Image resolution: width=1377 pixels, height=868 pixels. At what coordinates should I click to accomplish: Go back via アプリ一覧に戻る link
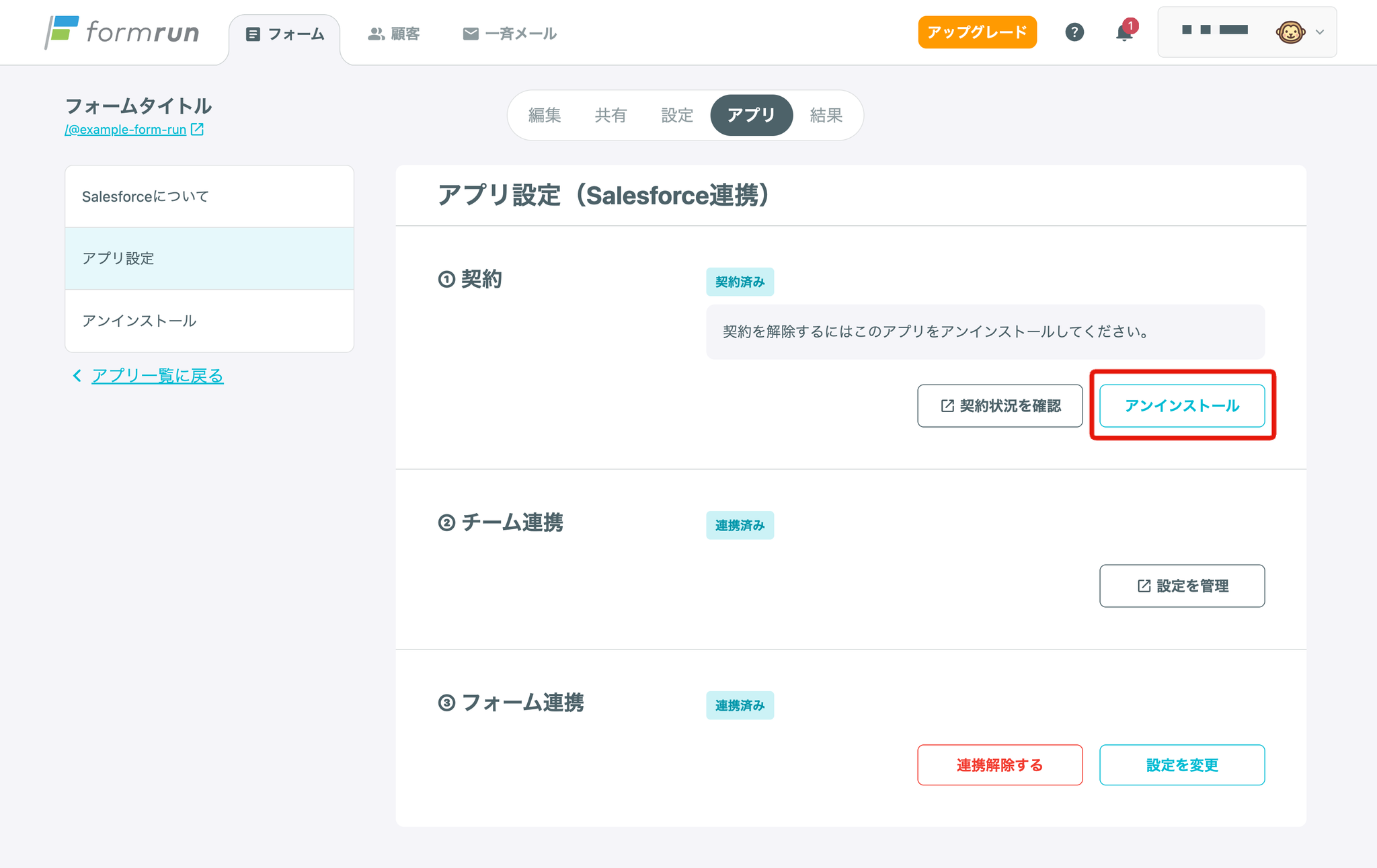[x=157, y=376]
